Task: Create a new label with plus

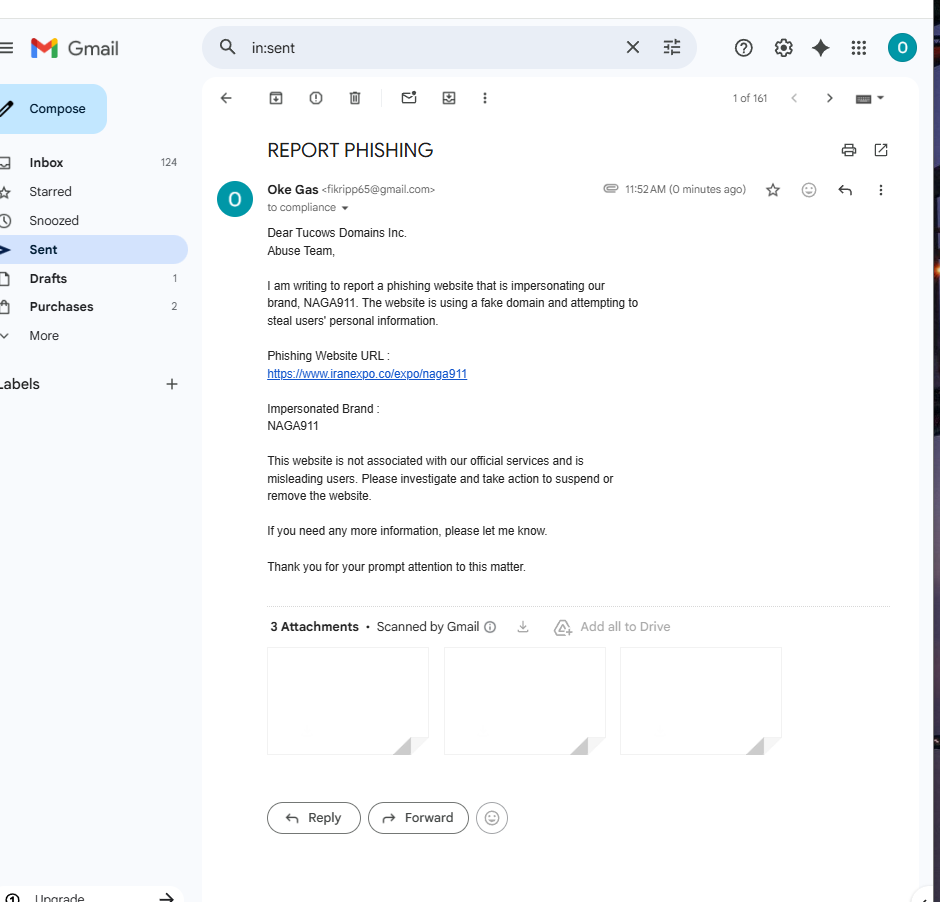Action: pos(171,384)
